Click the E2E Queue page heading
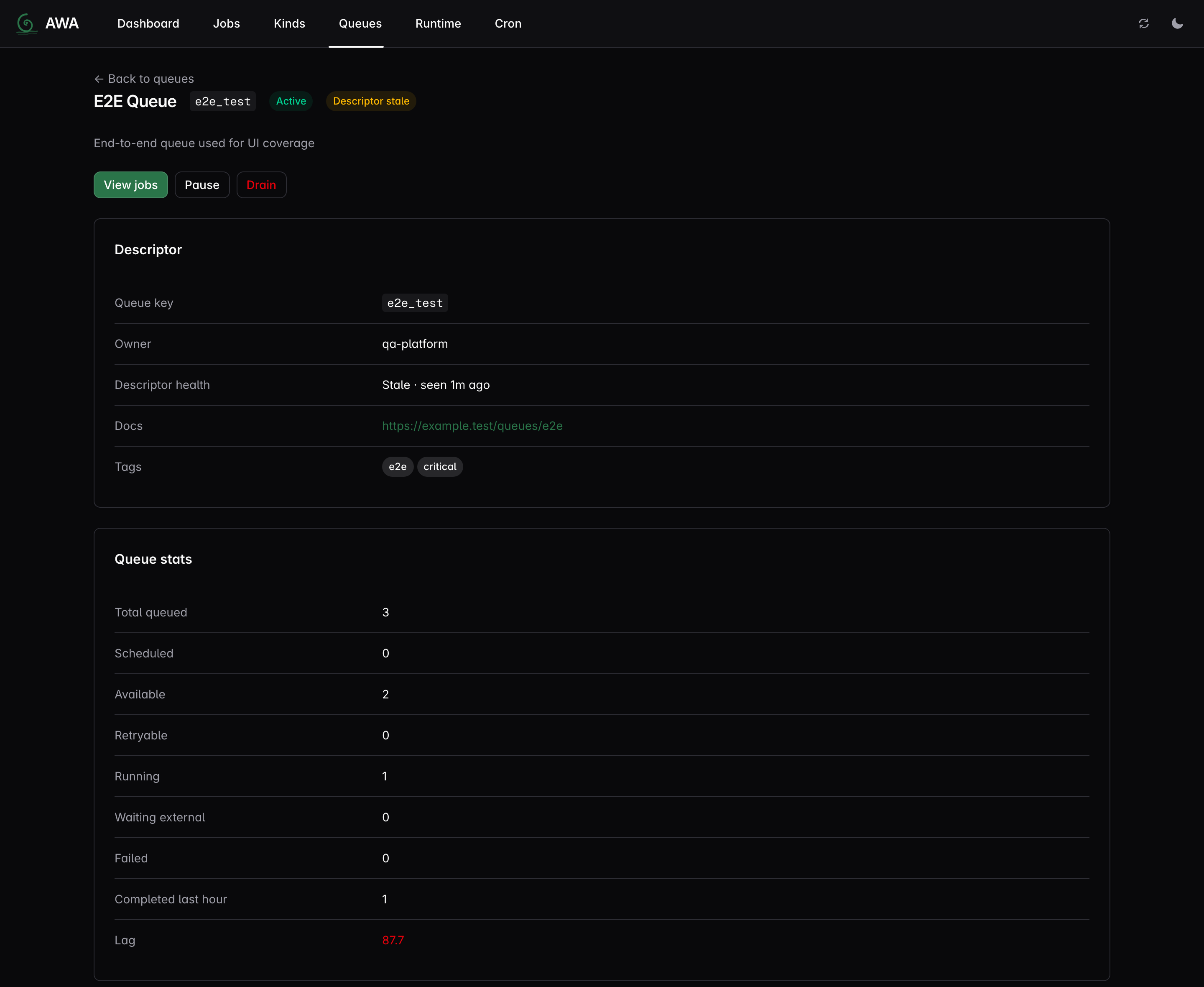Image resolution: width=1204 pixels, height=987 pixels. [x=135, y=101]
